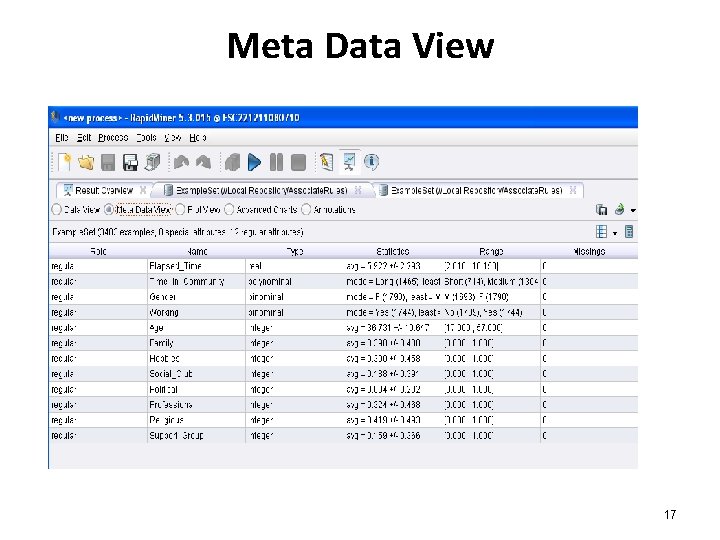The height and width of the screenshot is (540, 720).
Task: Switch to the rightmost ExampleSet tab
Action: pos(476,190)
